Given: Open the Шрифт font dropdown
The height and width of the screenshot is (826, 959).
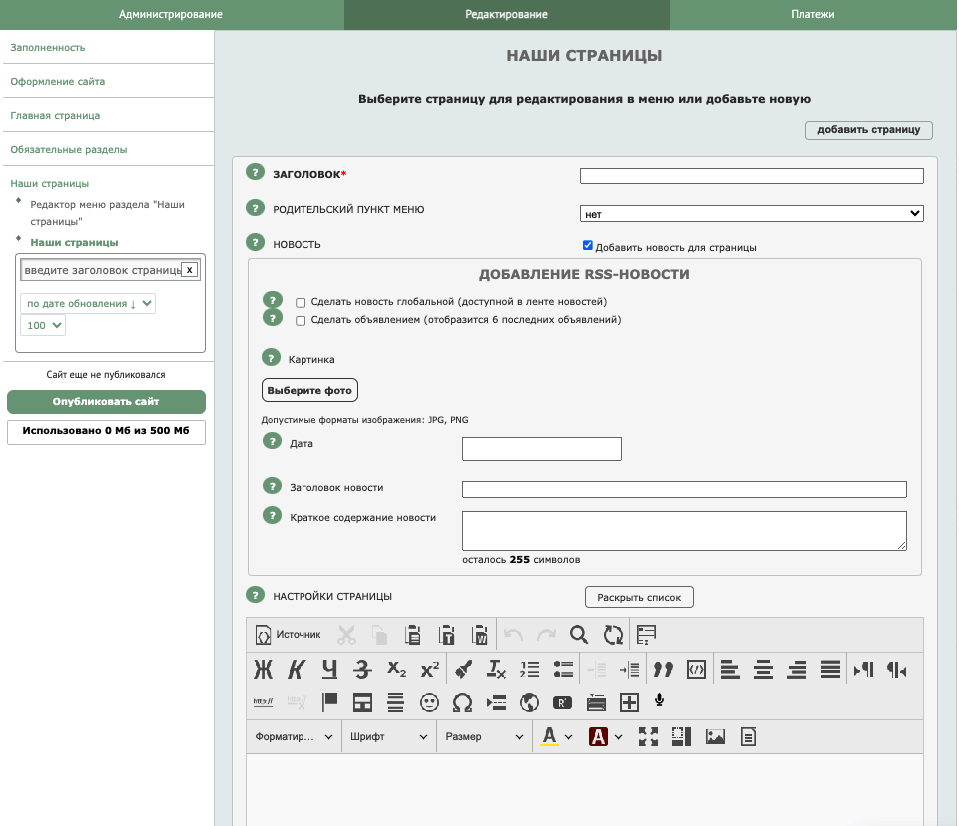Looking at the screenshot, I should pyautogui.click(x=388, y=737).
